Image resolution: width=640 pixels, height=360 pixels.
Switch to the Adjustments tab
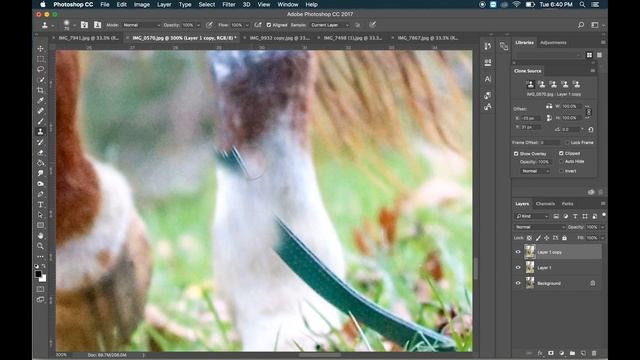coord(553,42)
